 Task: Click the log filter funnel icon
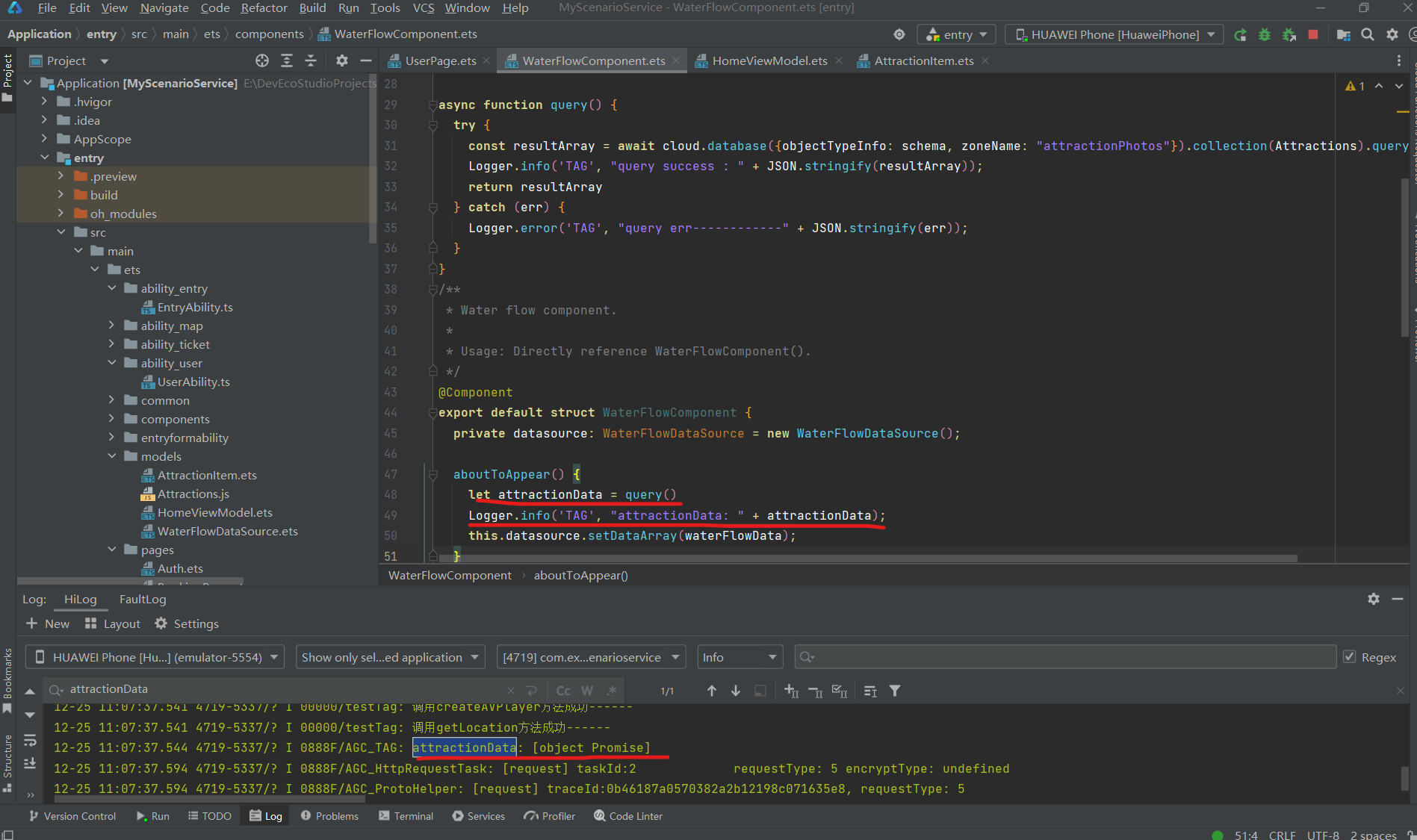895,691
